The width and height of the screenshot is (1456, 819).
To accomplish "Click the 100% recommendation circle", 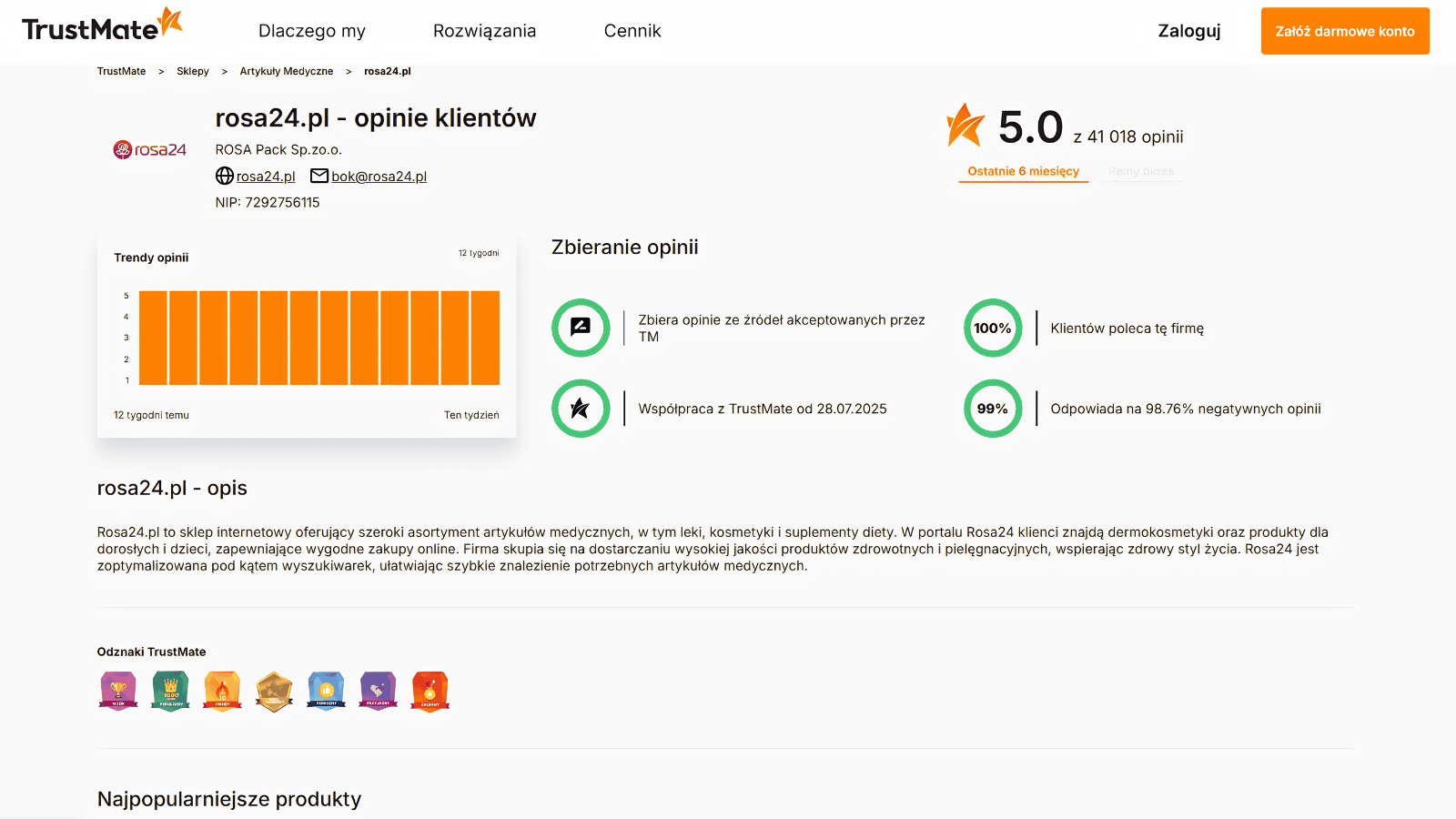I will 993,328.
